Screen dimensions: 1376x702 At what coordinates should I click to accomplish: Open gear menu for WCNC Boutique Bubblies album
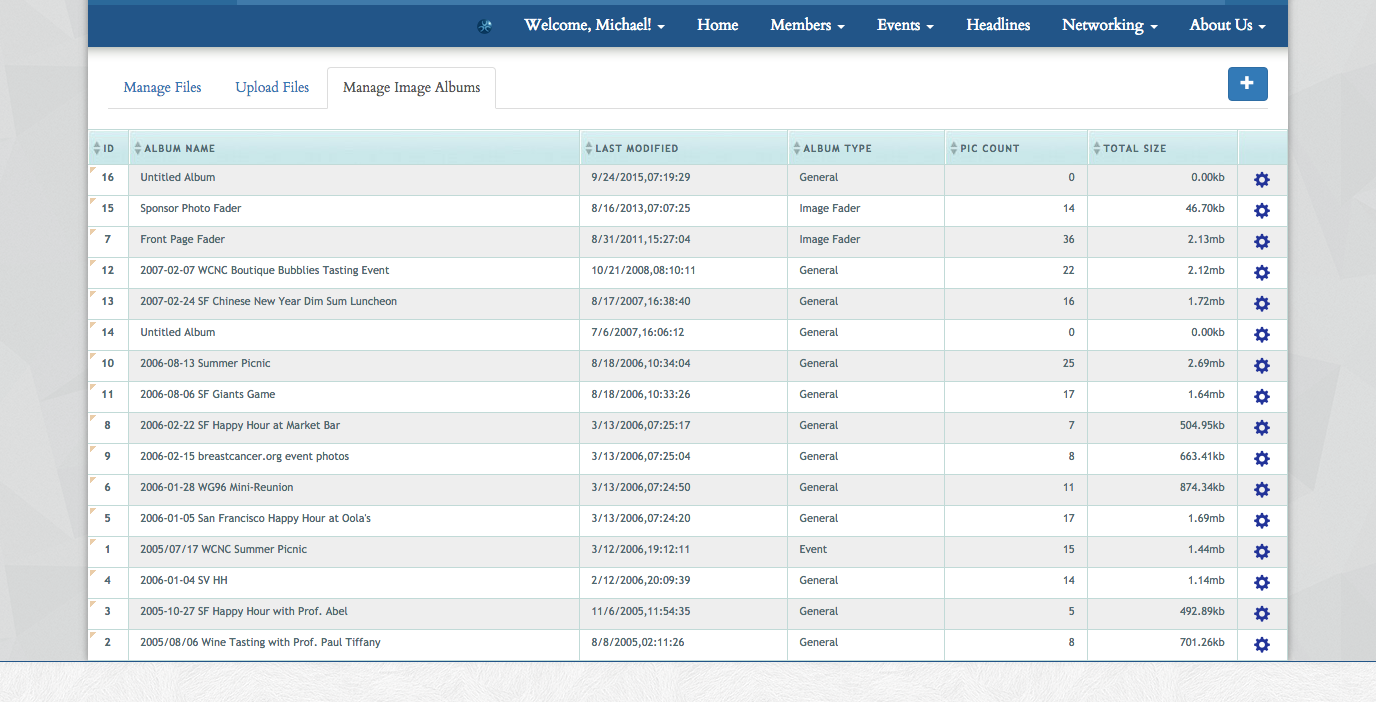coord(1262,273)
